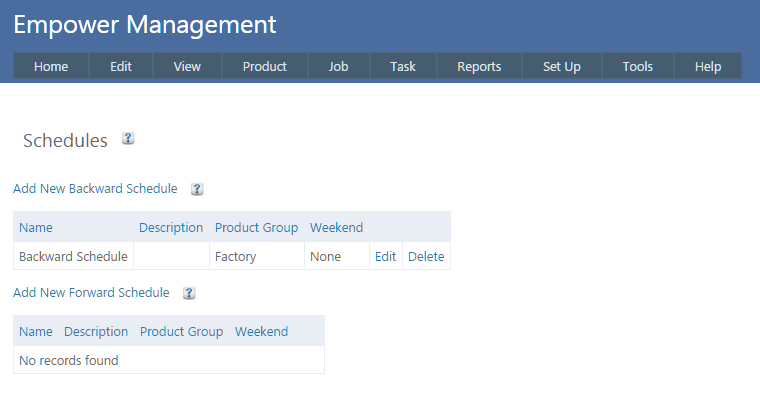Open the Tools menu

[x=637, y=66]
